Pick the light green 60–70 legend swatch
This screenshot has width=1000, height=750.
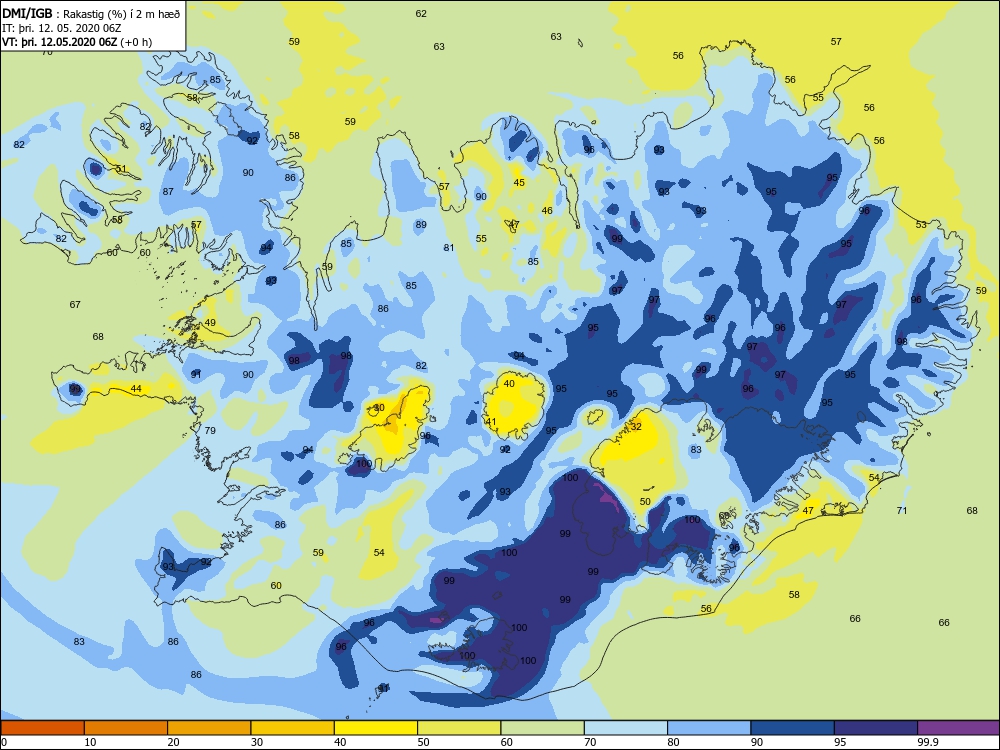543,728
